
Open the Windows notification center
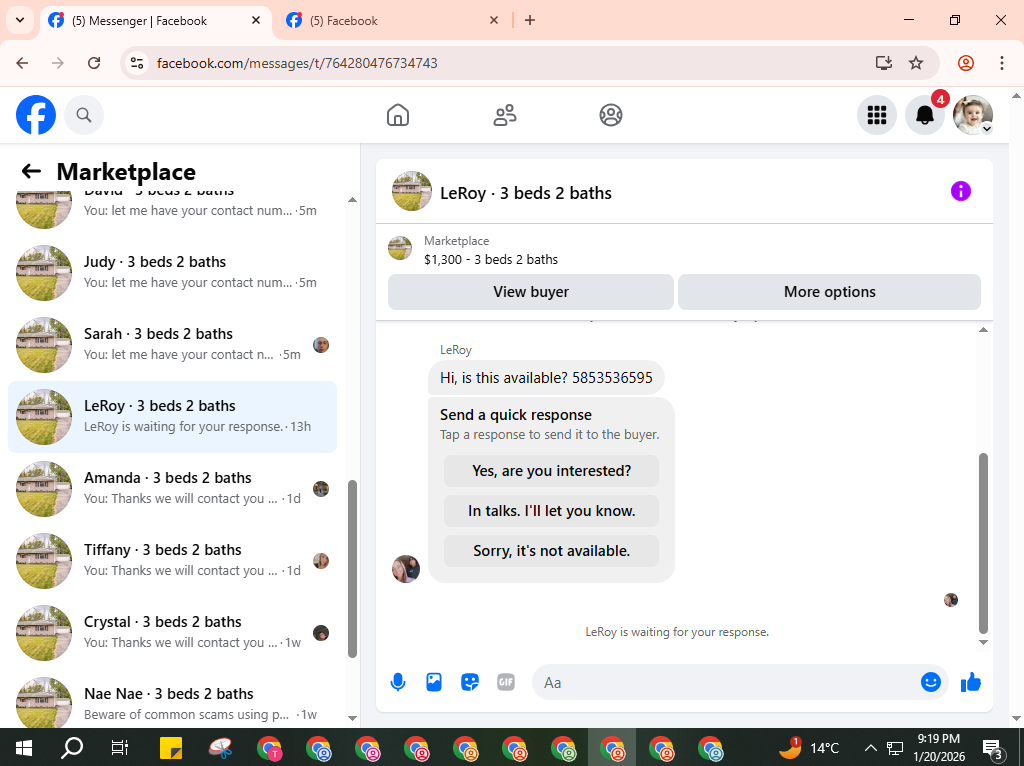click(x=993, y=748)
